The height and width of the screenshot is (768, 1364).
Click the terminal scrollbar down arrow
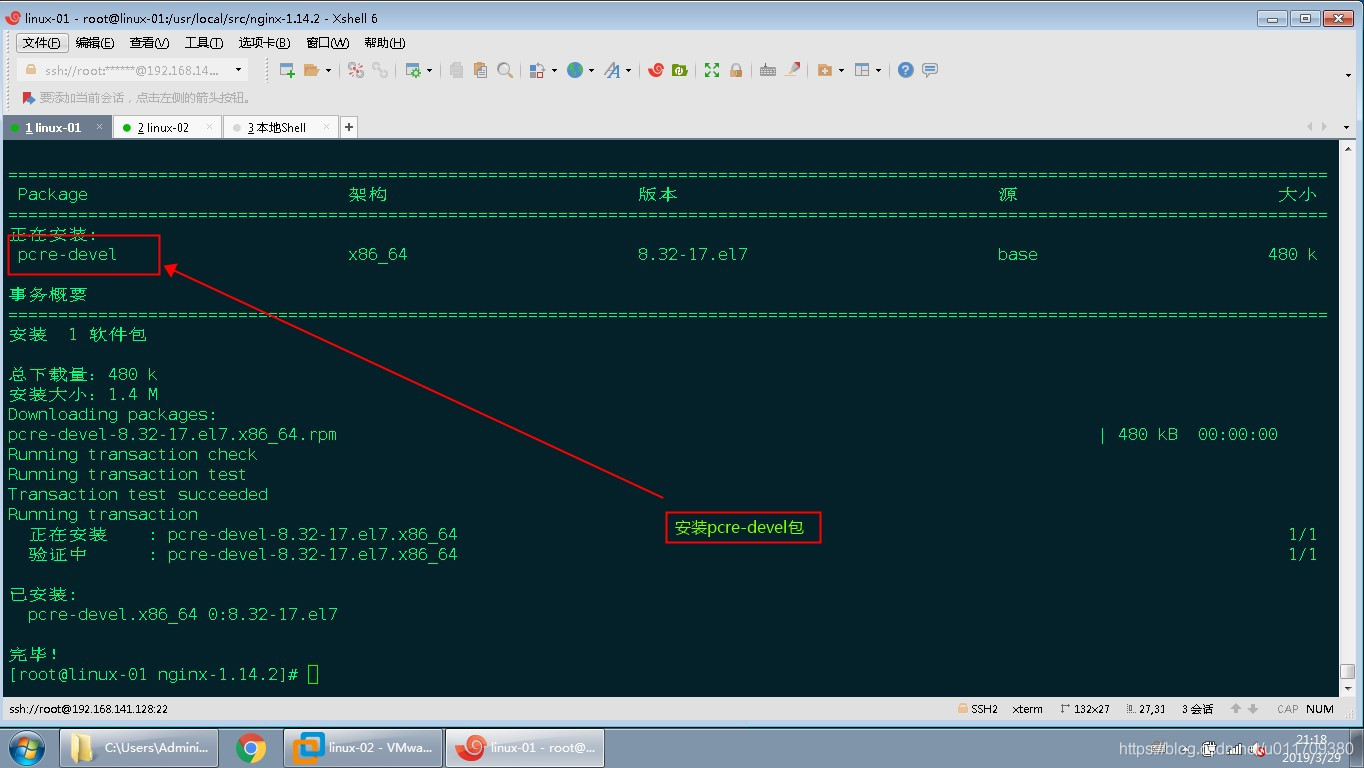point(1347,688)
